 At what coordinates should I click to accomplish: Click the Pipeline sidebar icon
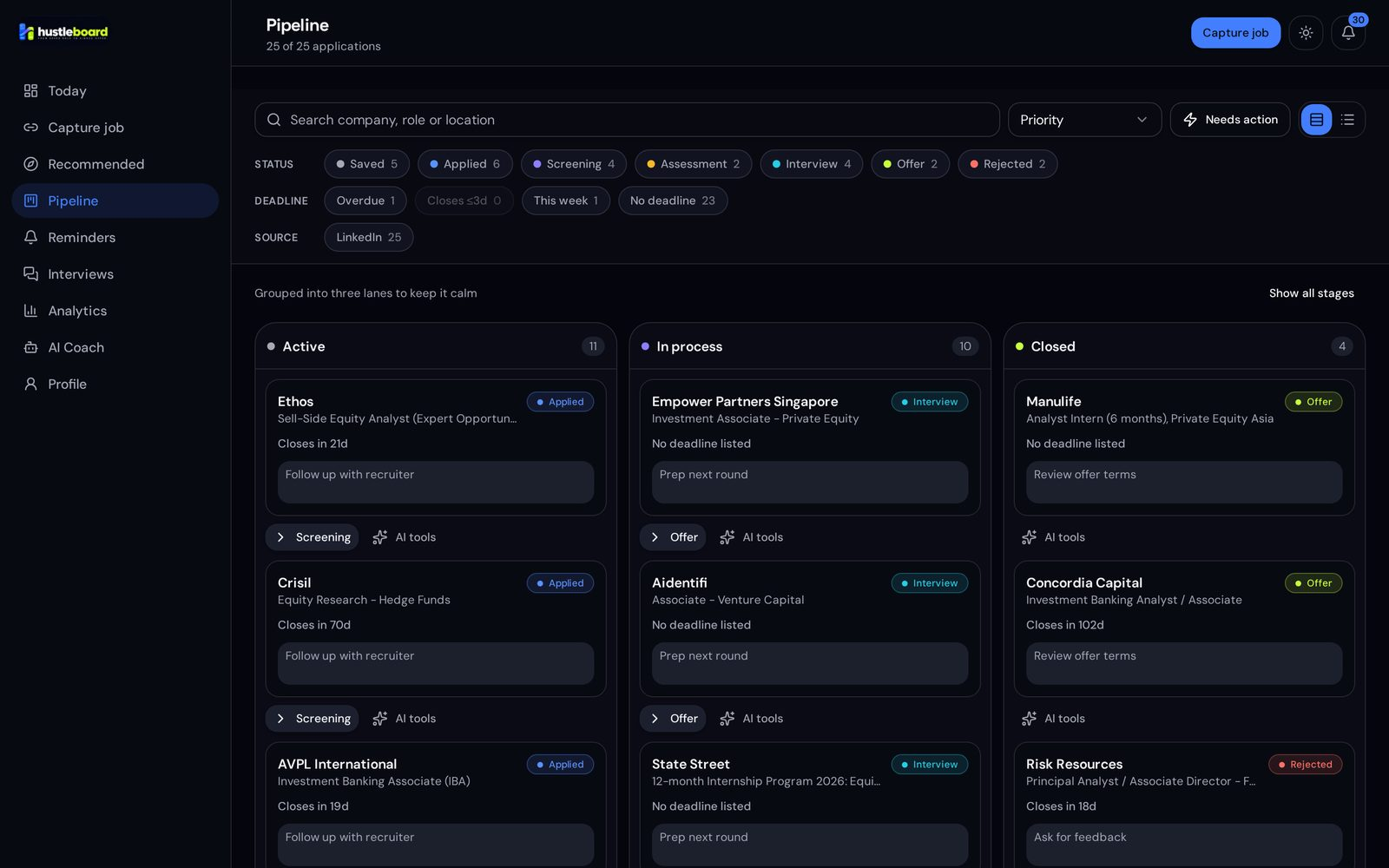(30, 201)
